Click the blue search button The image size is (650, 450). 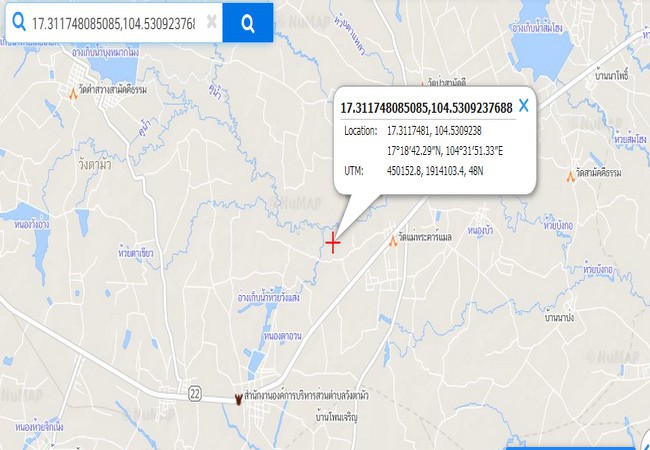(247, 22)
